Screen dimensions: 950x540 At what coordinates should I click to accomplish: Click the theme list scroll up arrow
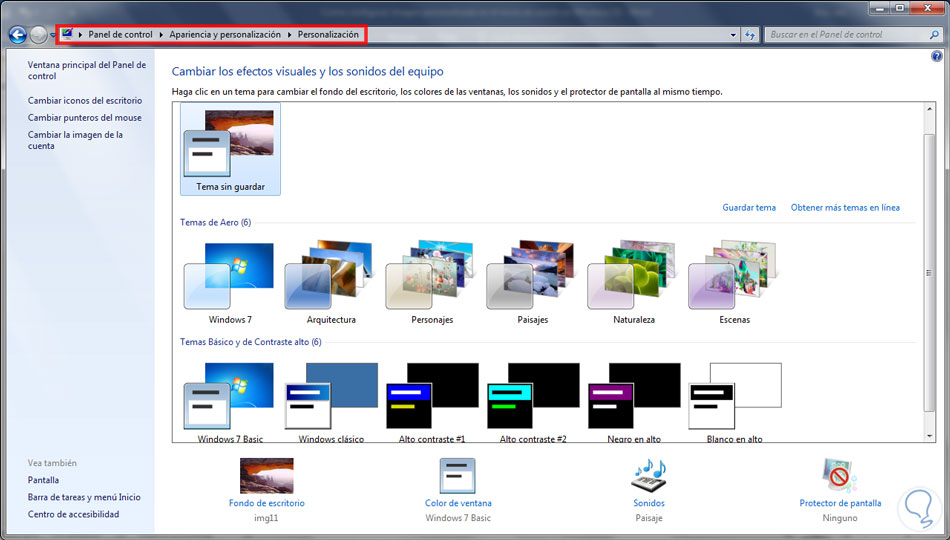point(929,109)
